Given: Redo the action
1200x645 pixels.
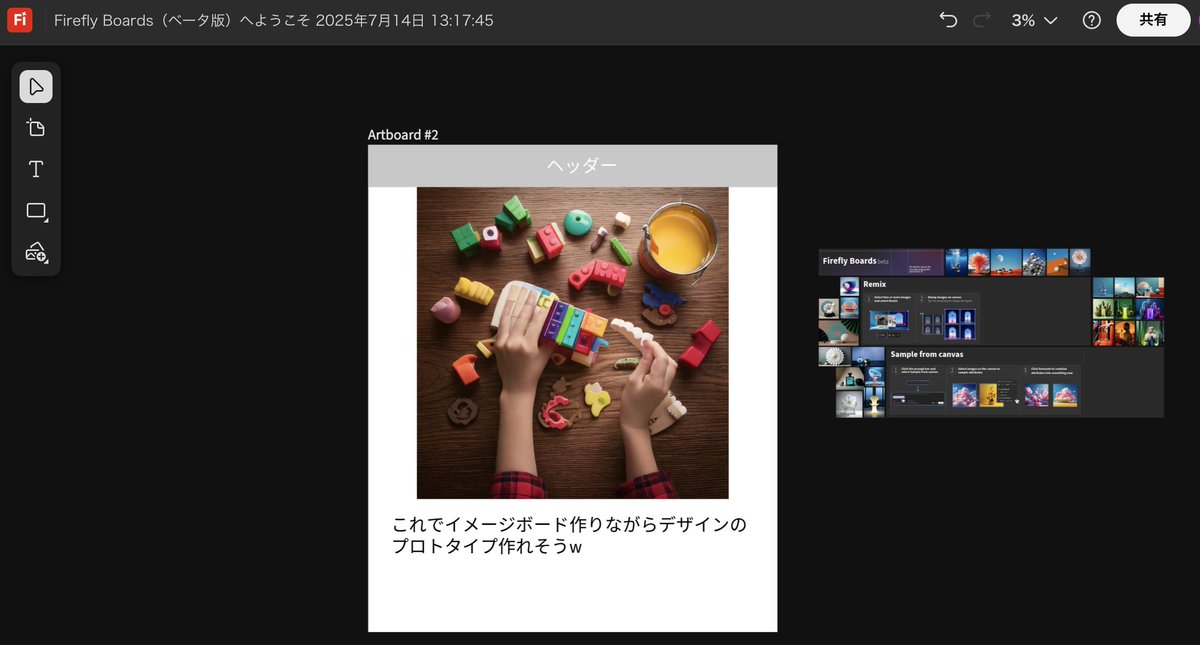Looking at the screenshot, I should tap(981, 20).
